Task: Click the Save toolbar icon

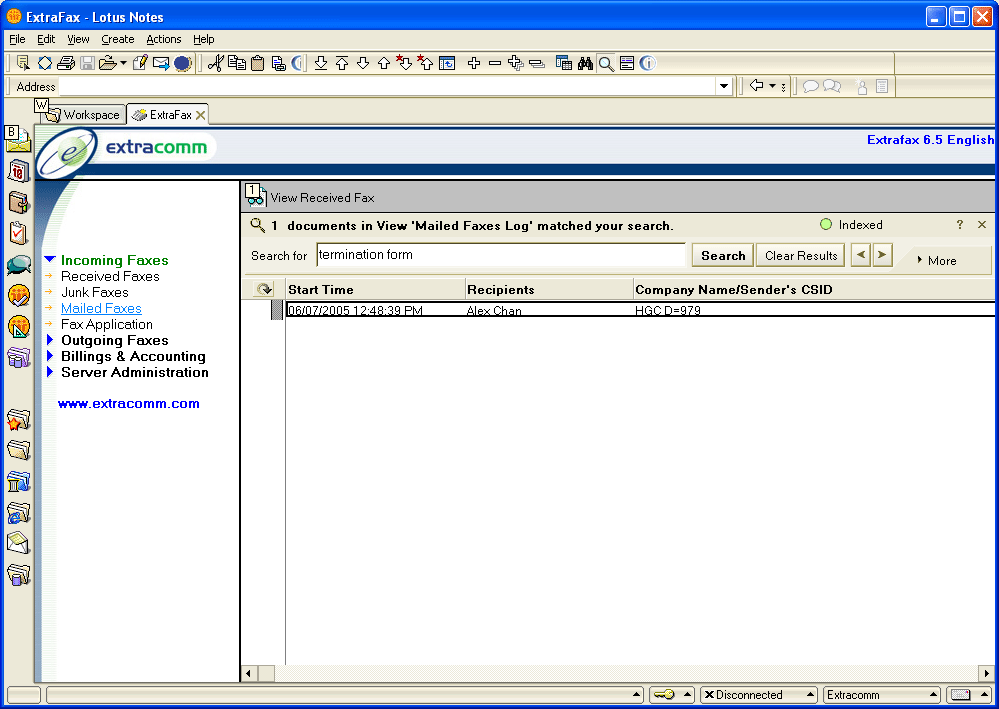Action: pyautogui.click(x=87, y=62)
